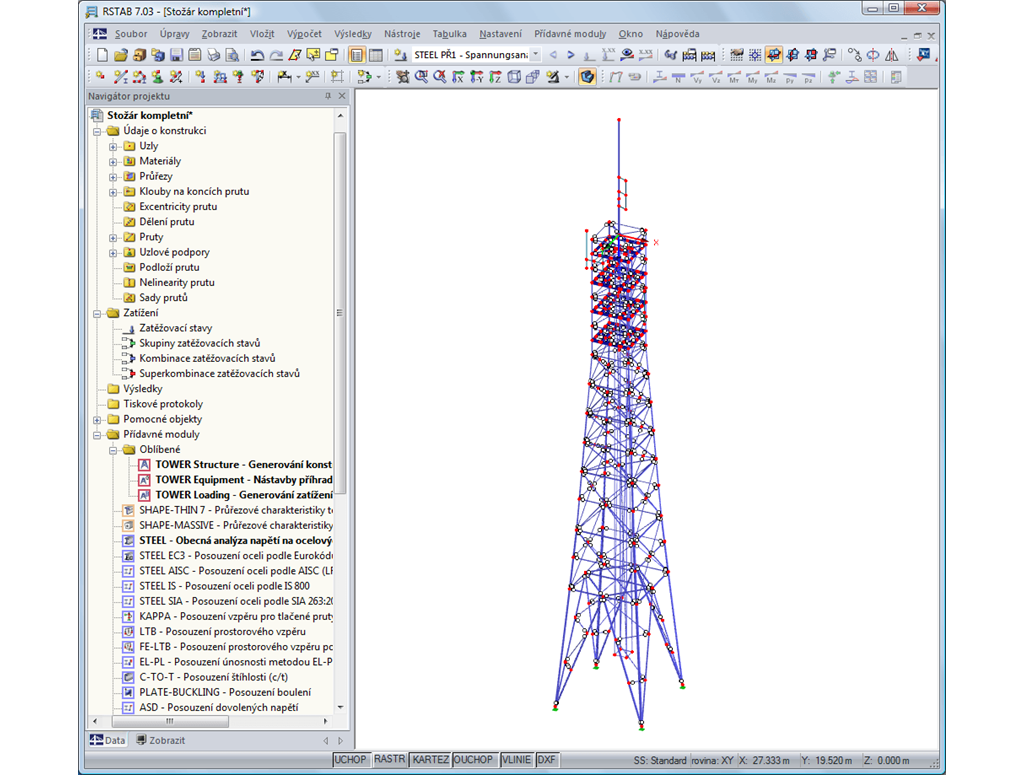Create a new project with New icon
Image resolution: width=1024 pixels, height=775 pixels.
101,55
